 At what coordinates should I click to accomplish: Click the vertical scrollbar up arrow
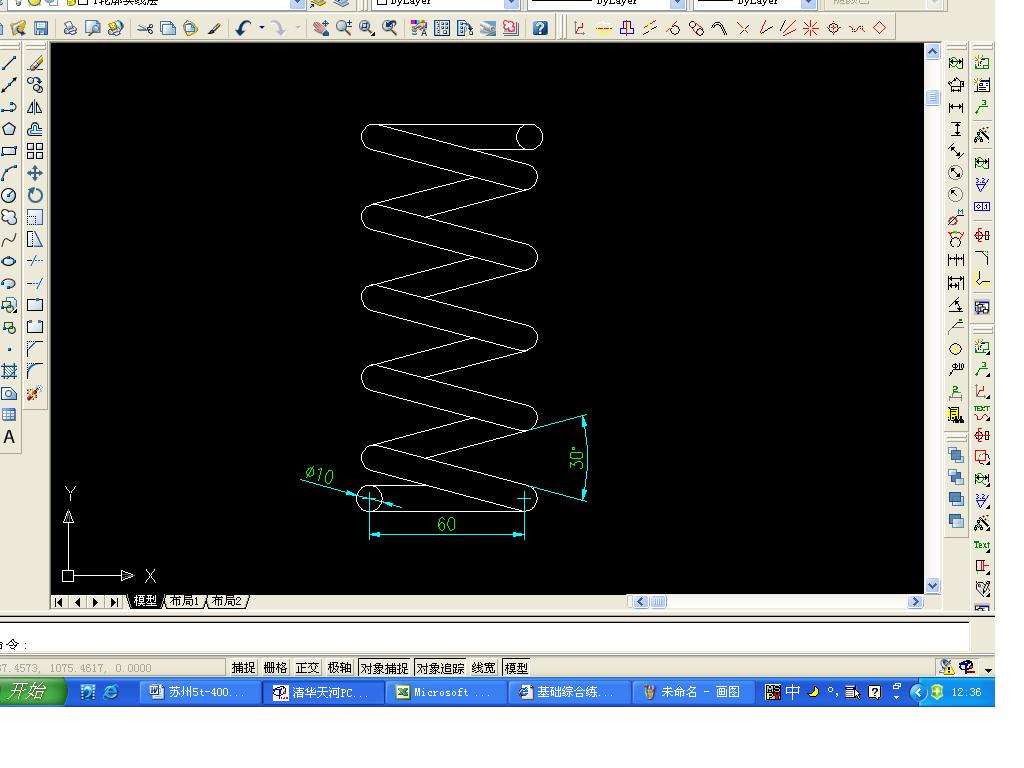[x=933, y=52]
